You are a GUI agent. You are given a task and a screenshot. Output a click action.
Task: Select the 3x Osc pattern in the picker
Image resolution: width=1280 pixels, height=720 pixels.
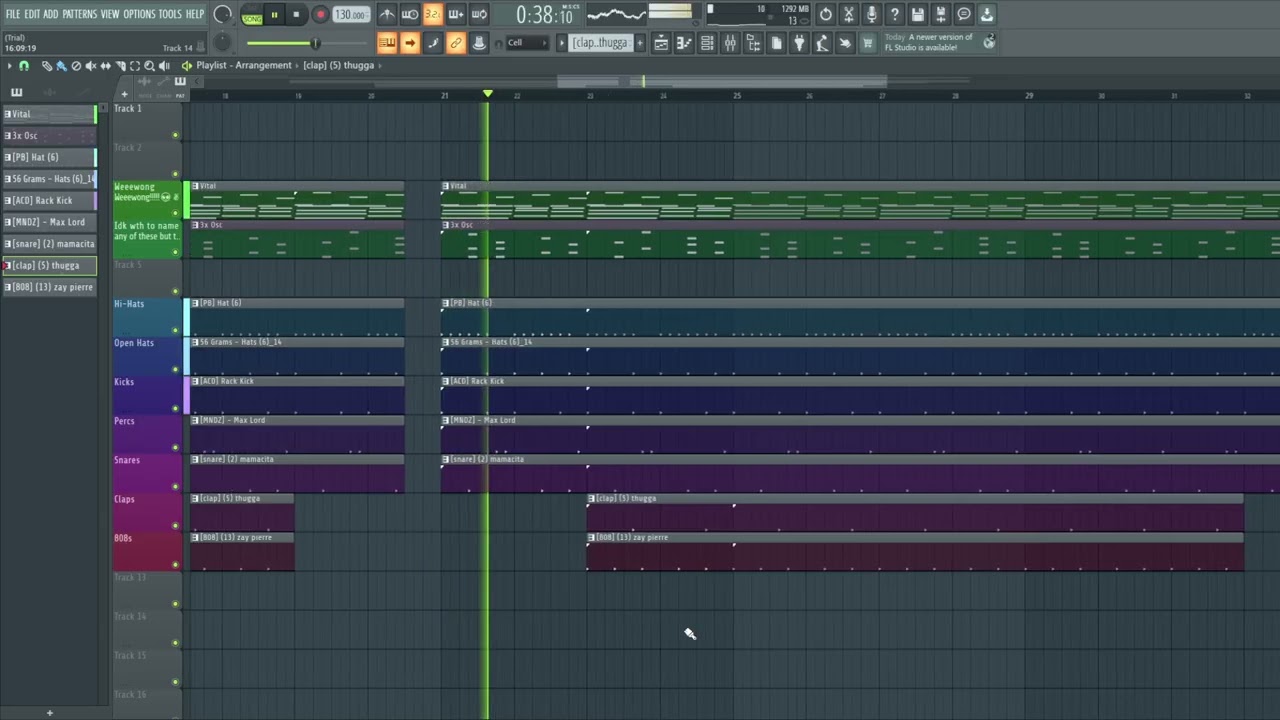pos(49,136)
